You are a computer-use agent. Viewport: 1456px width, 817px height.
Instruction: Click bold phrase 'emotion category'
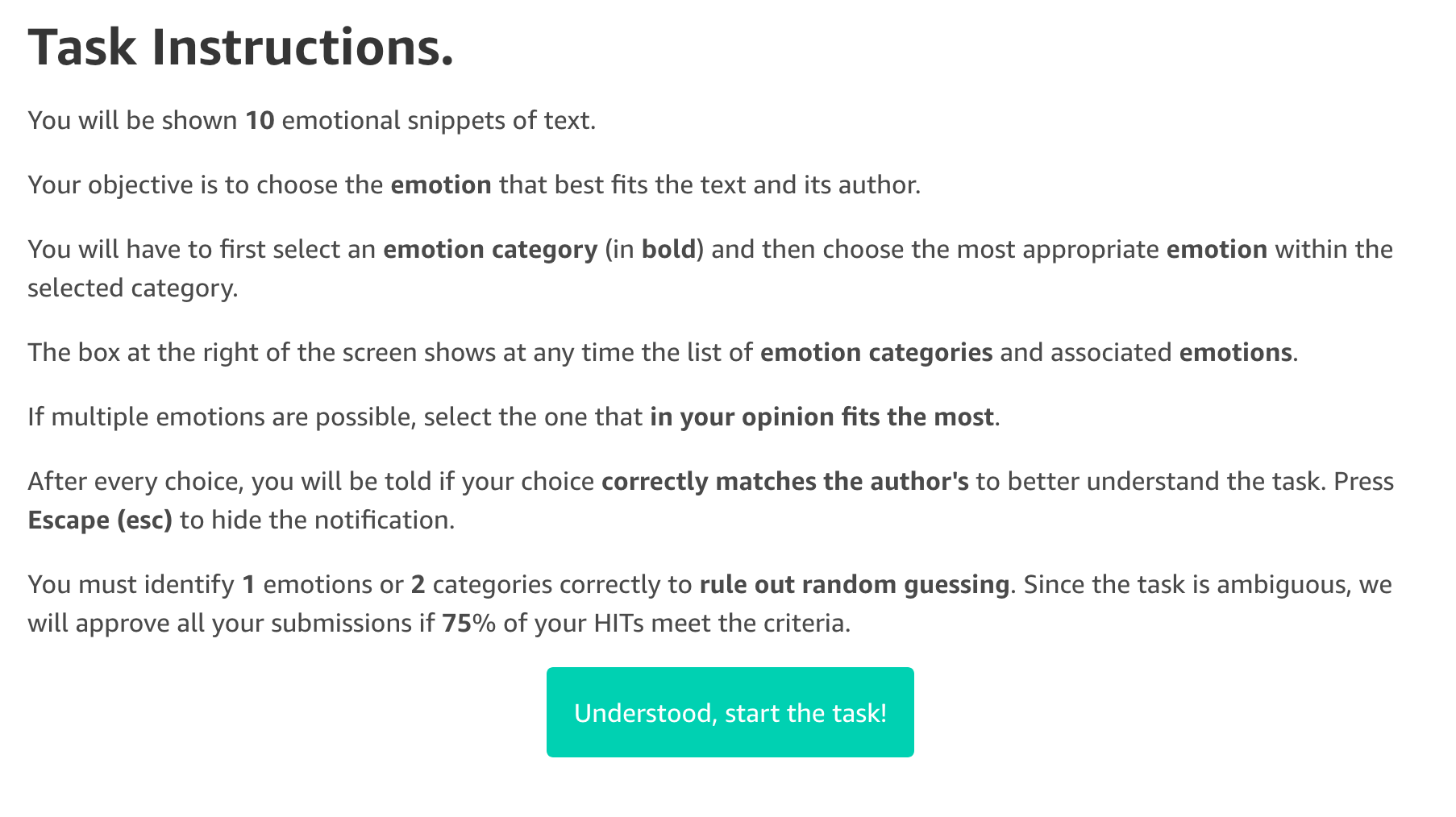490,250
